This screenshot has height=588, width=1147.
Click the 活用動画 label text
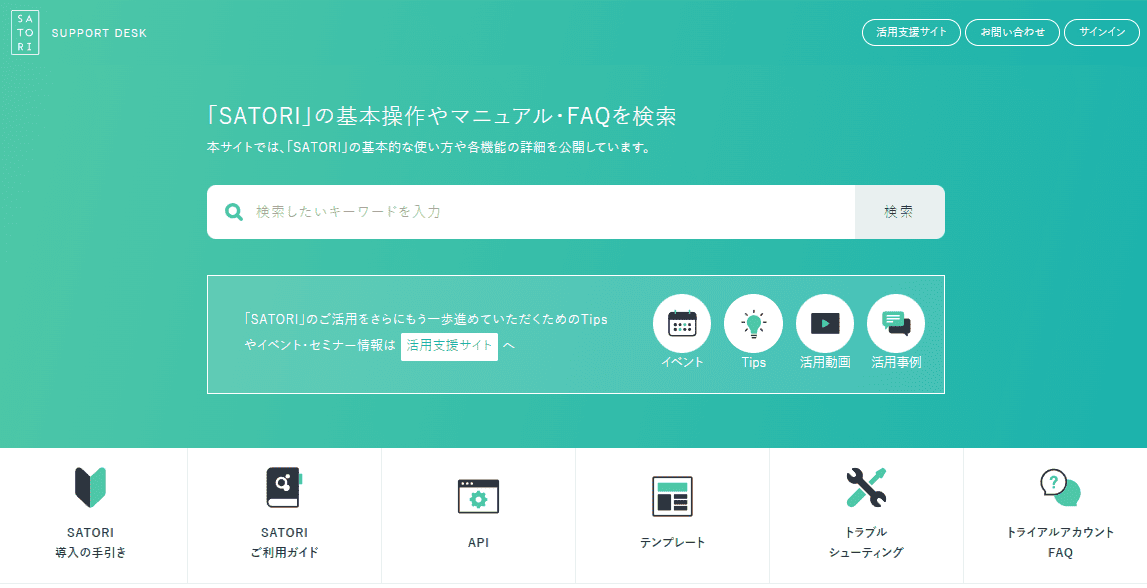click(824, 362)
